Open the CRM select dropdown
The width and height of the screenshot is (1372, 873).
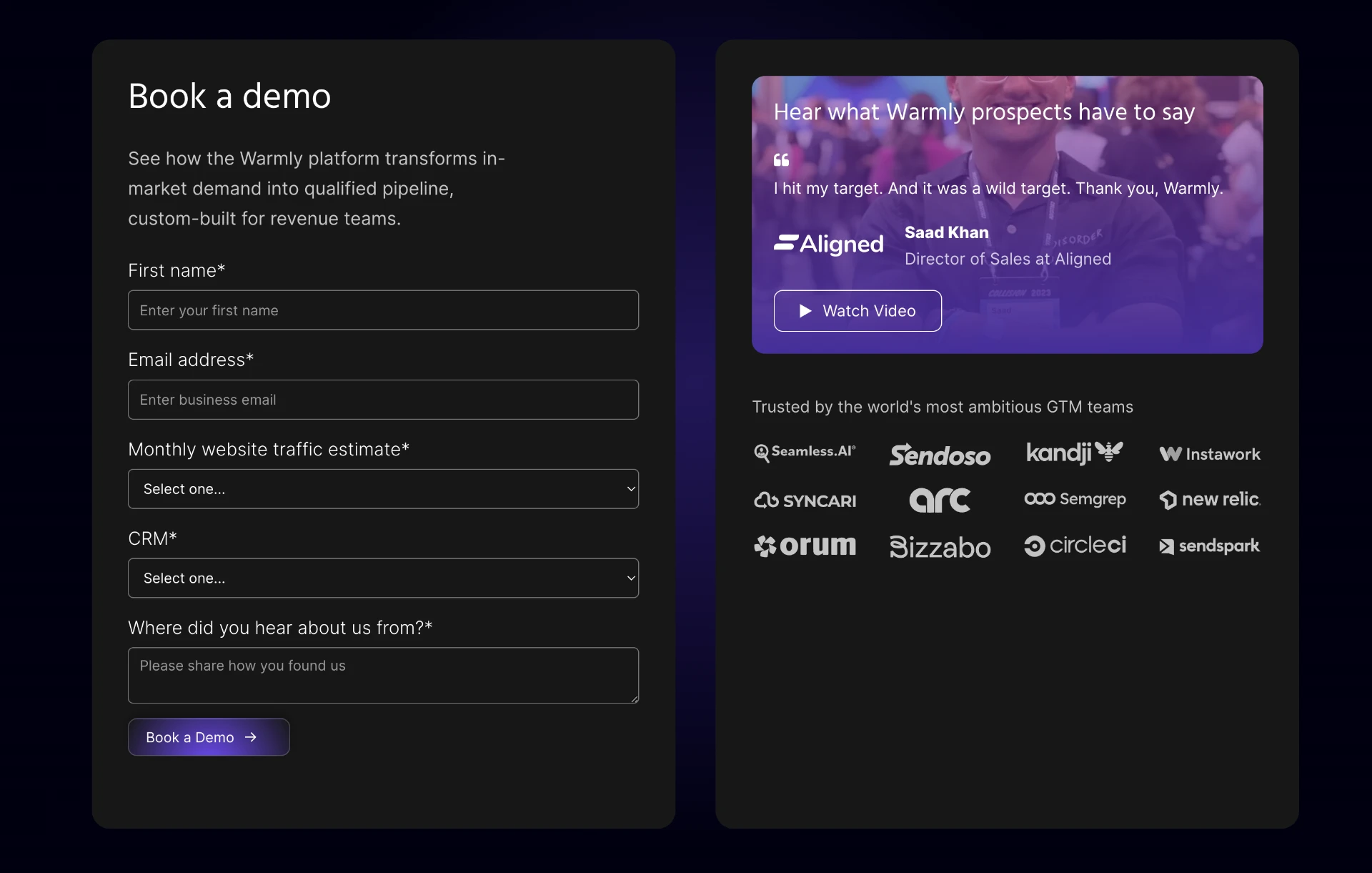click(x=383, y=578)
